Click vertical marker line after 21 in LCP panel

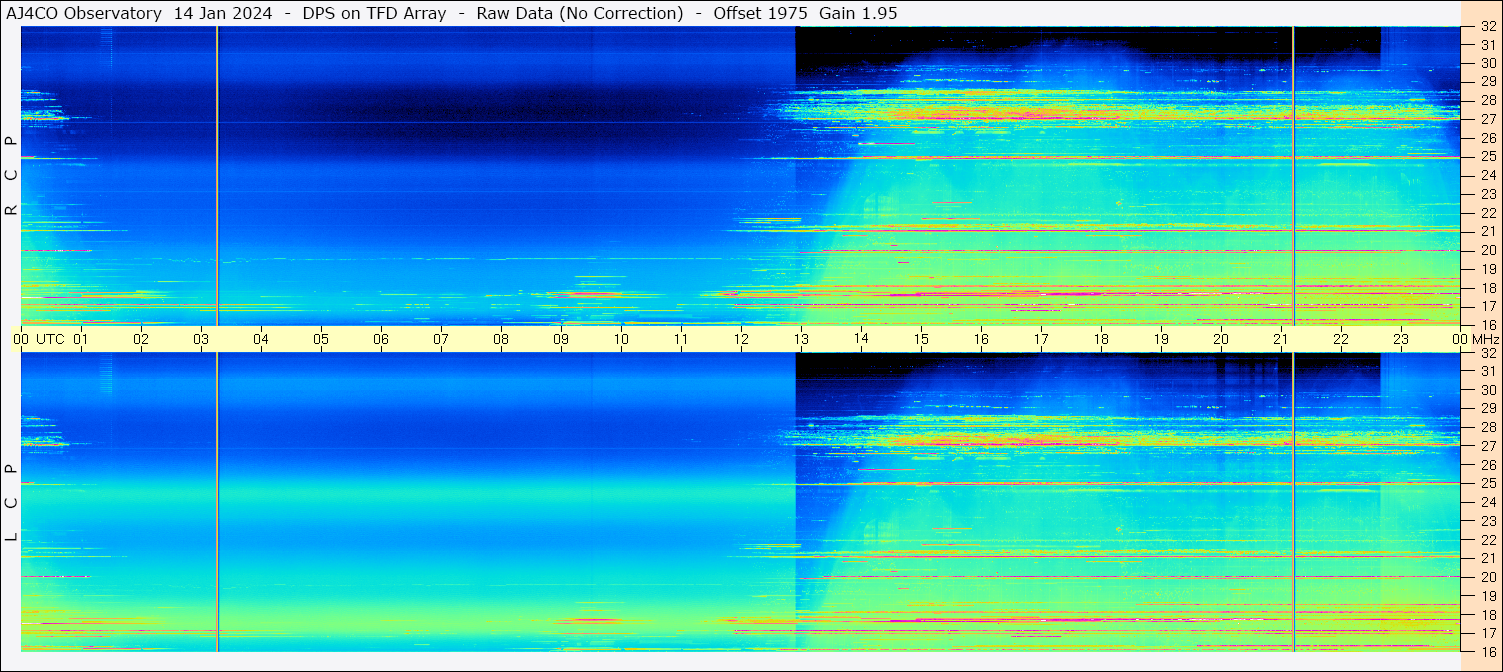(x=1294, y=502)
